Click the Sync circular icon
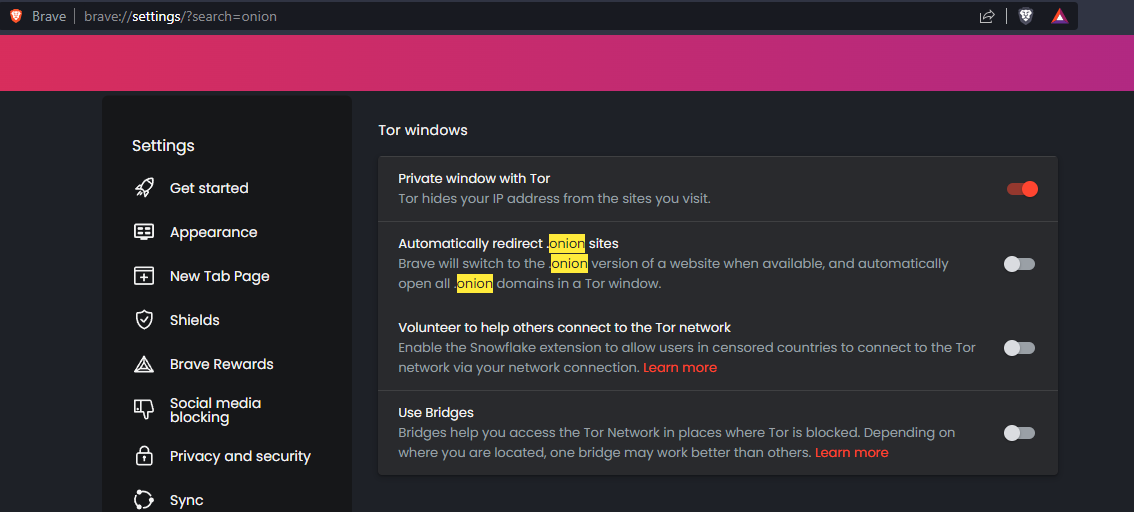 pos(144,500)
